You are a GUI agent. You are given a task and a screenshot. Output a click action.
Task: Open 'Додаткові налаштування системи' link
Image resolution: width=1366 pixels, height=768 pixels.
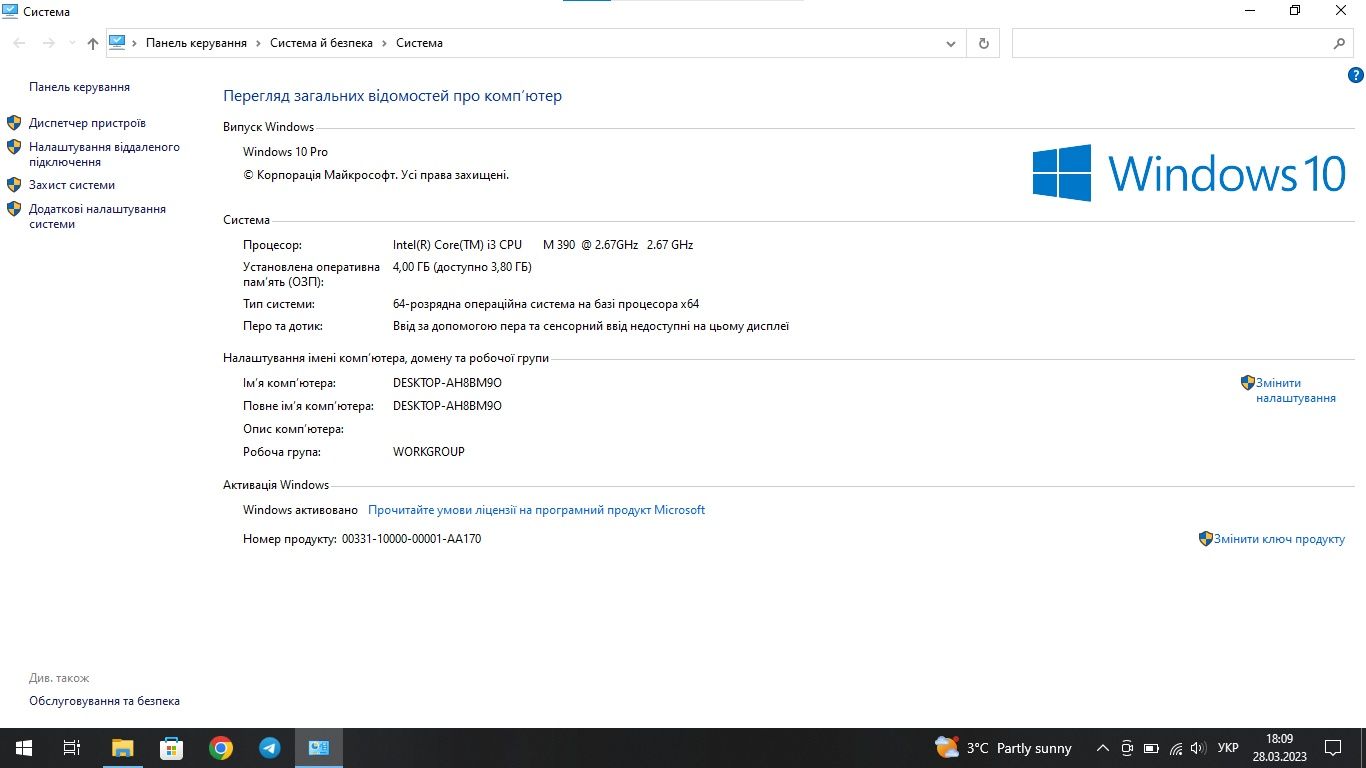(97, 216)
